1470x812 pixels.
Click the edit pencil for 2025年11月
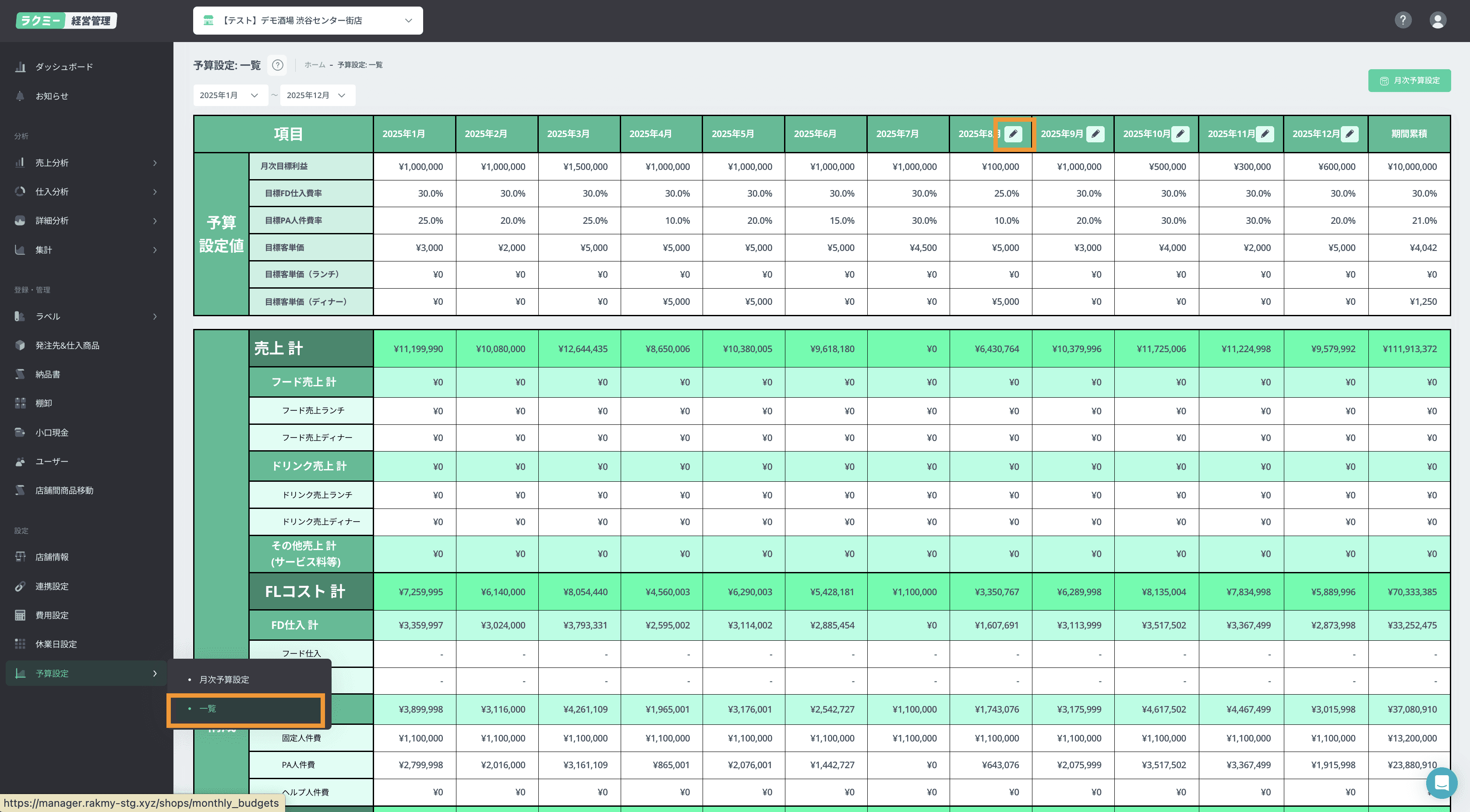click(1265, 134)
